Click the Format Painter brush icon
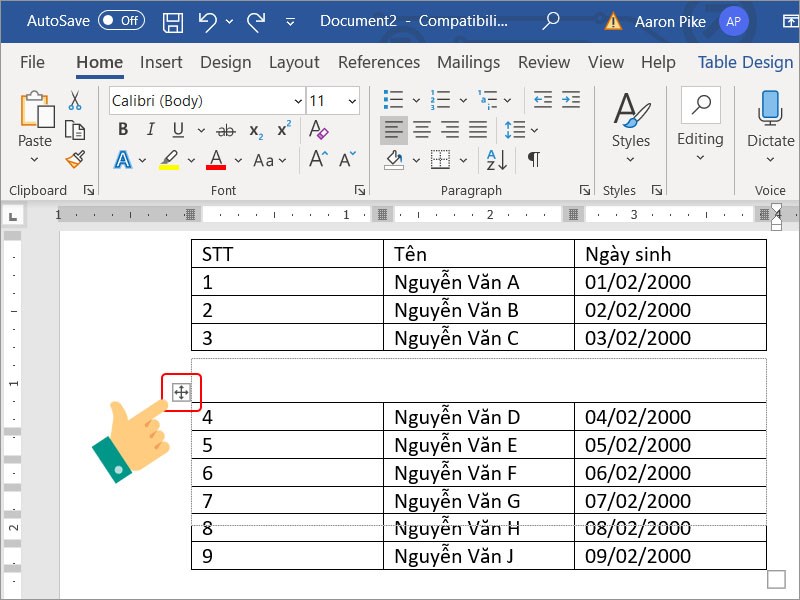800x600 pixels. [75, 159]
